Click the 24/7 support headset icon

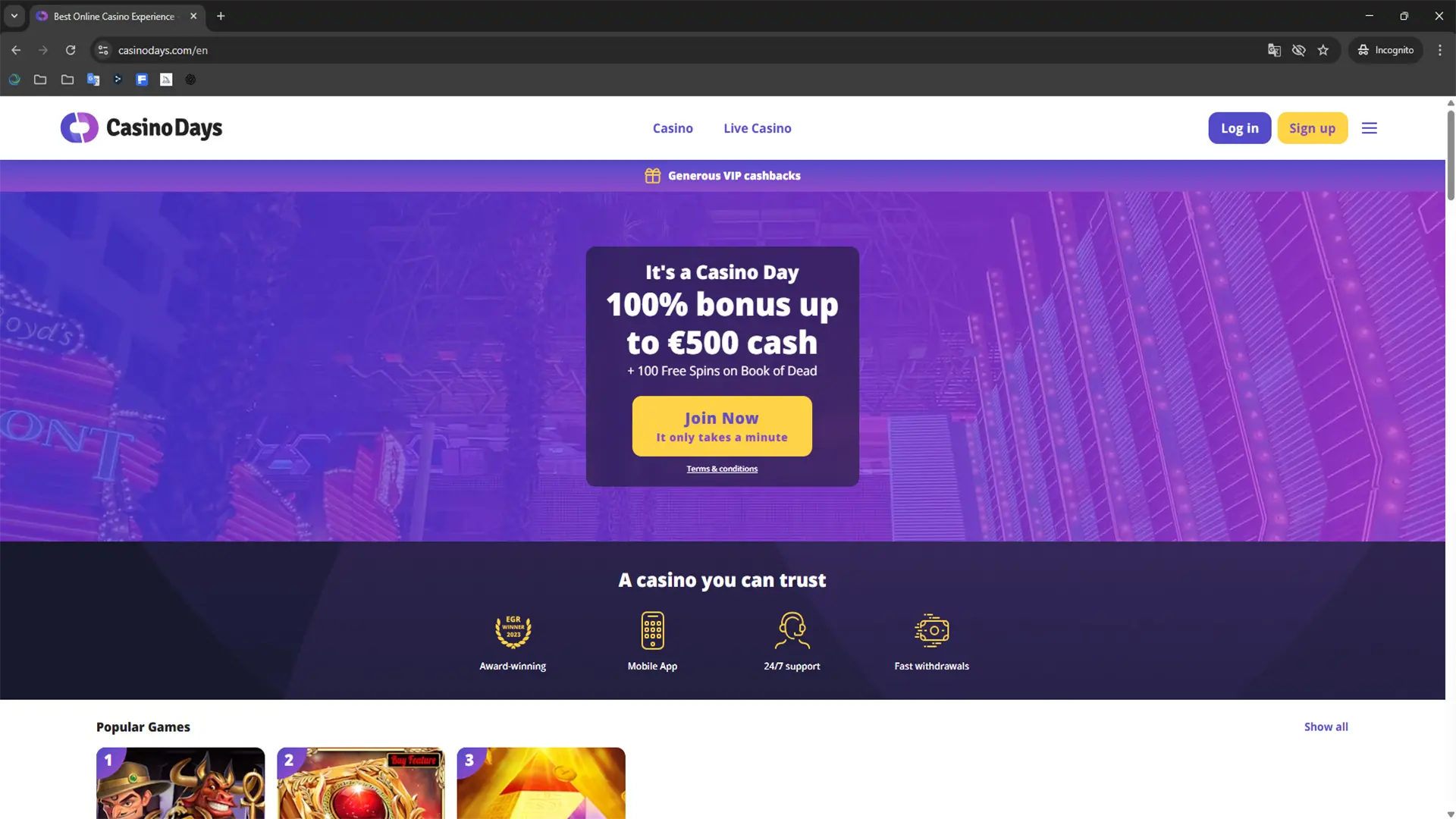pyautogui.click(x=792, y=631)
